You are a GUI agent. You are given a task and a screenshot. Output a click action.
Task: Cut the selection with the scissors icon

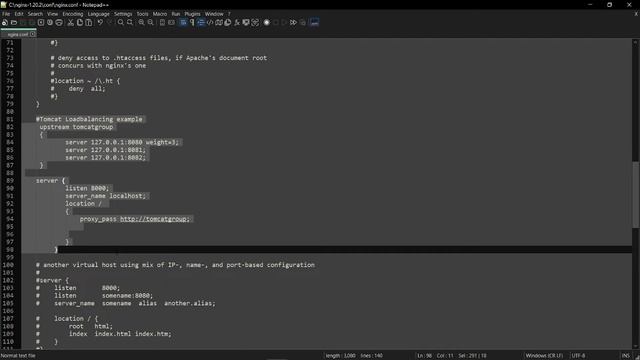71,22
